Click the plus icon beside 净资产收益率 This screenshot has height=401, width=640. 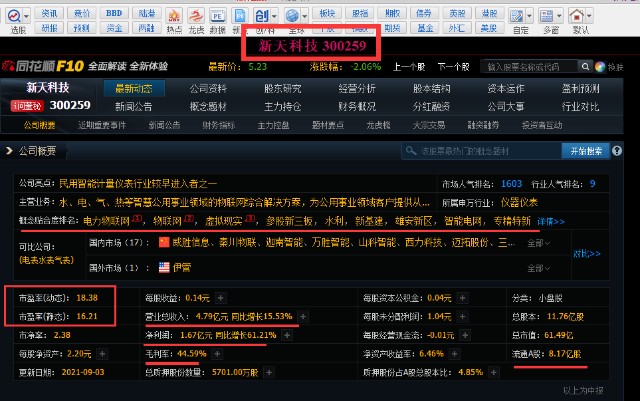pos(454,354)
